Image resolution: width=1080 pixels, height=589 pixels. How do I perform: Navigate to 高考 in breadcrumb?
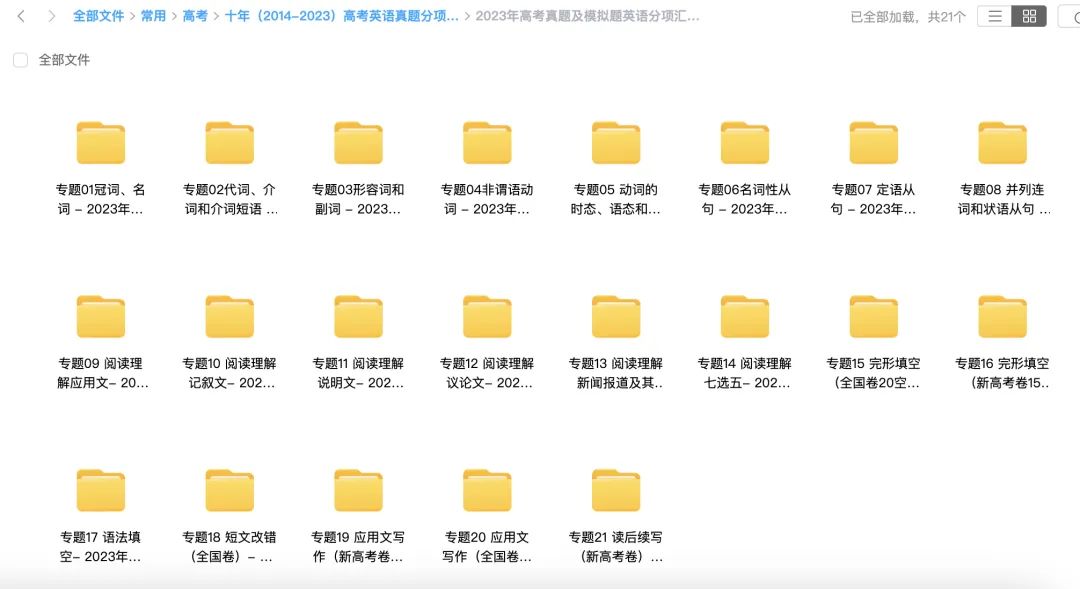tap(195, 16)
